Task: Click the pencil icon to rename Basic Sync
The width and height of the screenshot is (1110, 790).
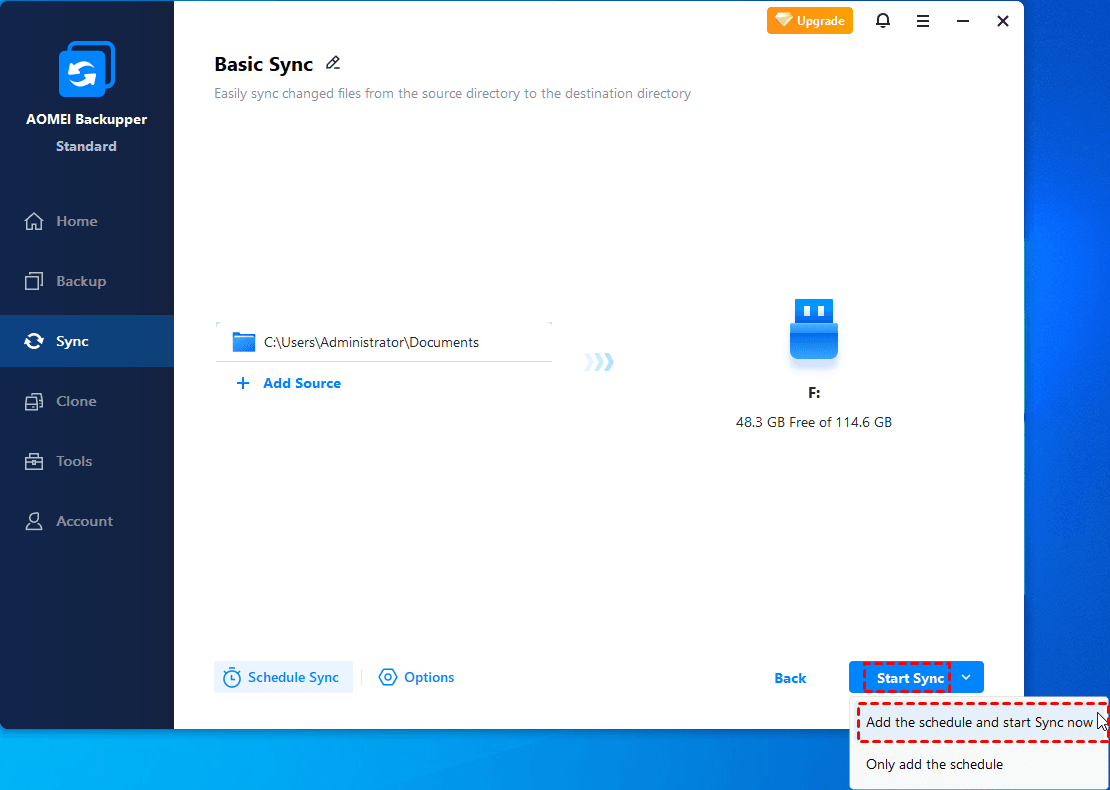Action: (x=333, y=64)
